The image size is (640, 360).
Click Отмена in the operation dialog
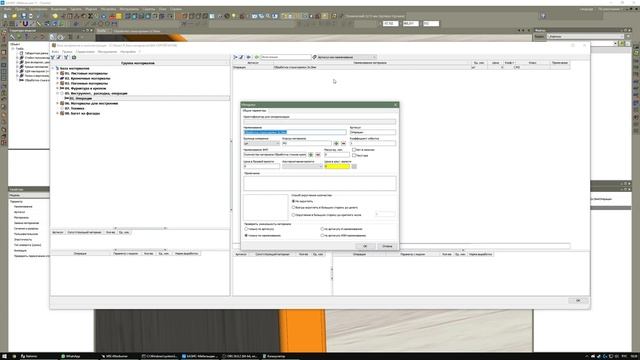(387, 246)
